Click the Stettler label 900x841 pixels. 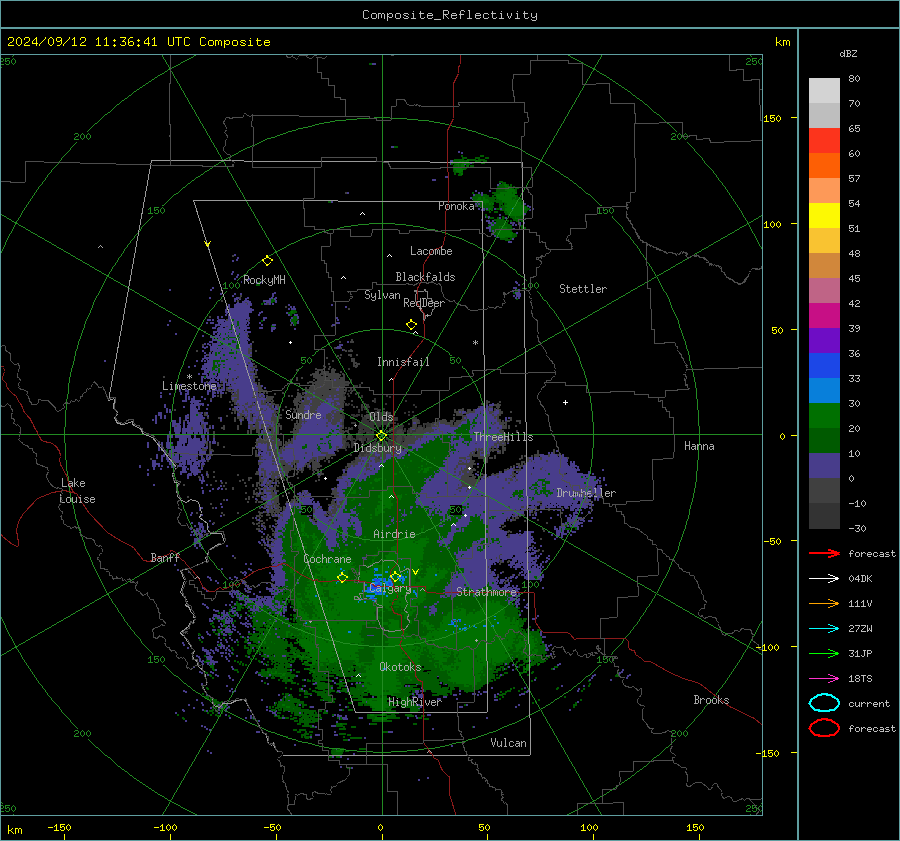tap(583, 289)
